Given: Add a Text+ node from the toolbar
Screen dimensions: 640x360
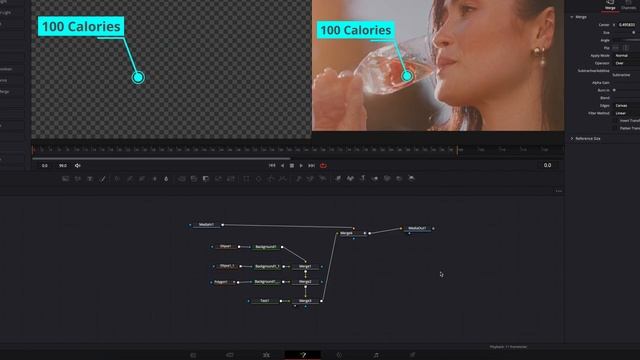Looking at the screenshot, I should click(x=90, y=179).
